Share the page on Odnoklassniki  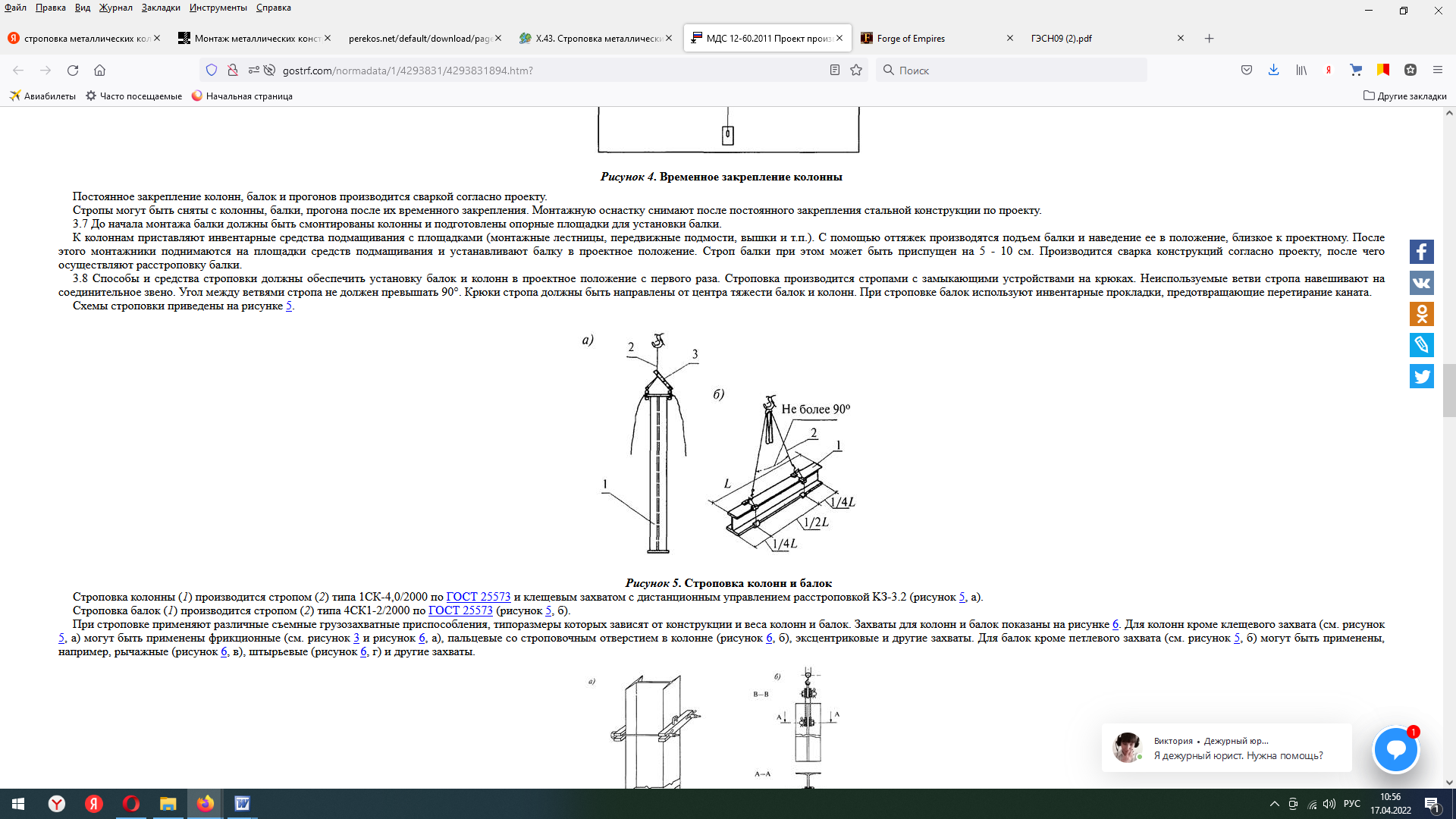1422,314
